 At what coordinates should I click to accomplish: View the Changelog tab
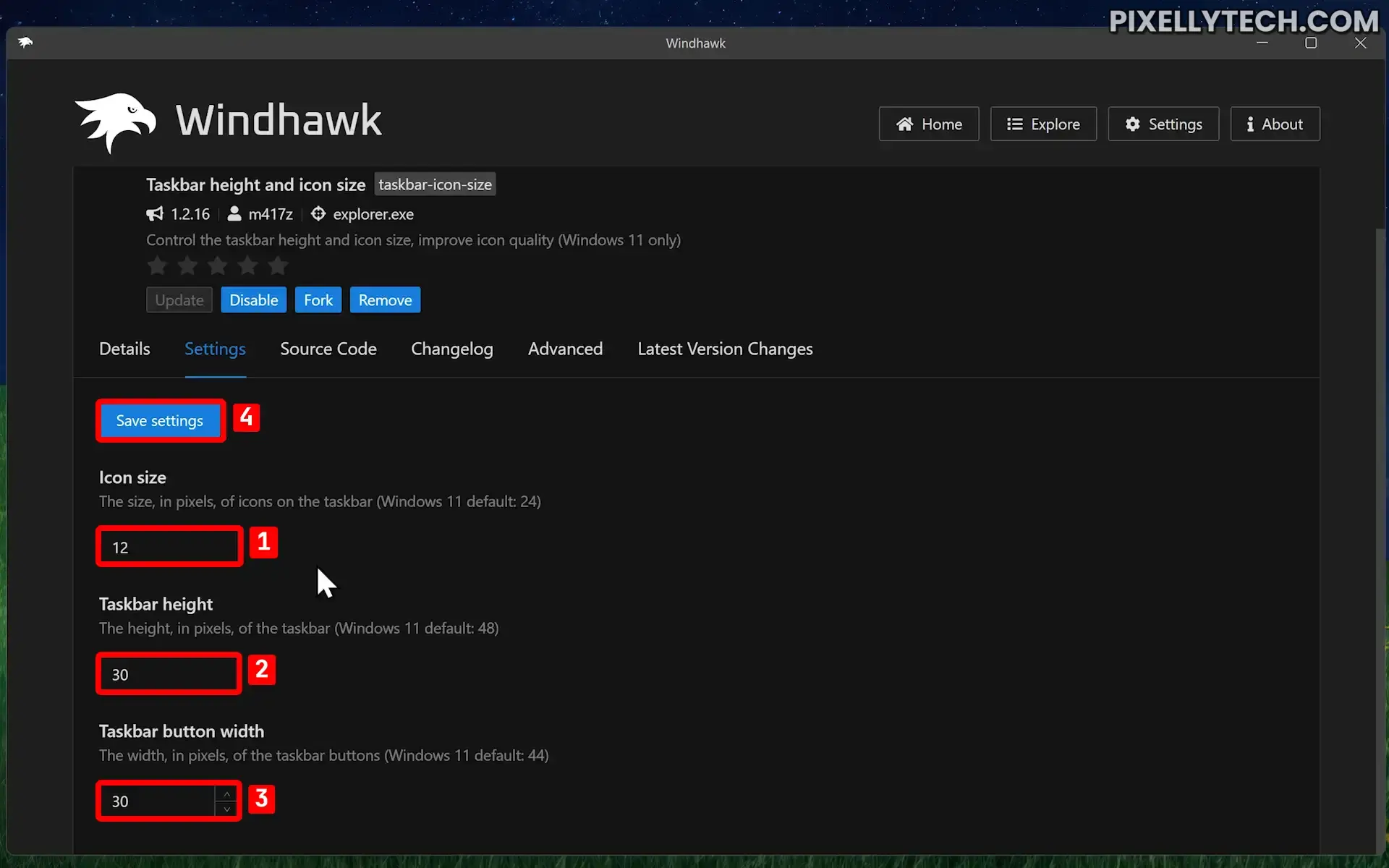pos(452,349)
